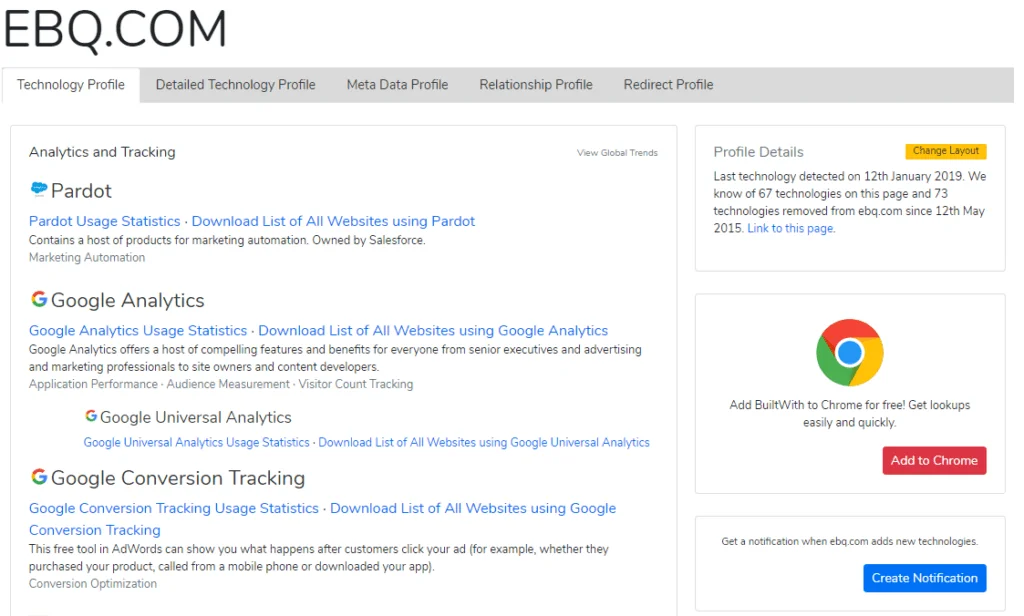Open the View Global Trends link
The width and height of the screenshot is (1024, 616).
tap(617, 153)
